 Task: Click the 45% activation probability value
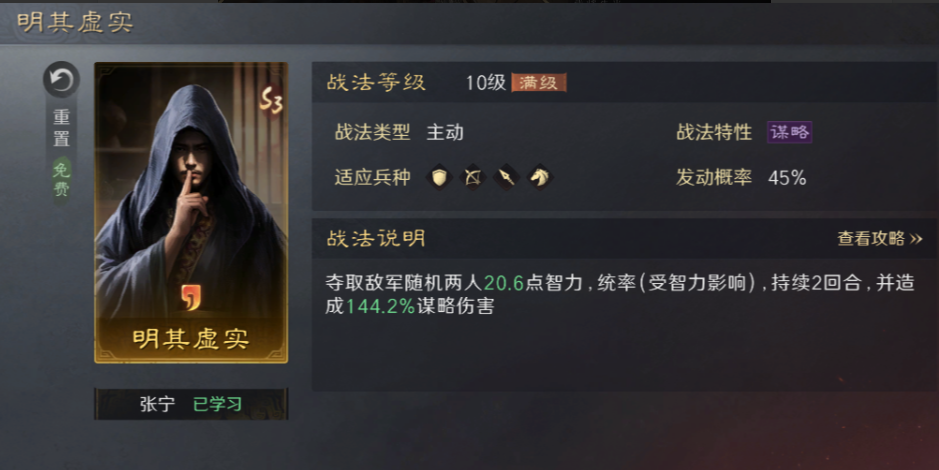point(787,178)
